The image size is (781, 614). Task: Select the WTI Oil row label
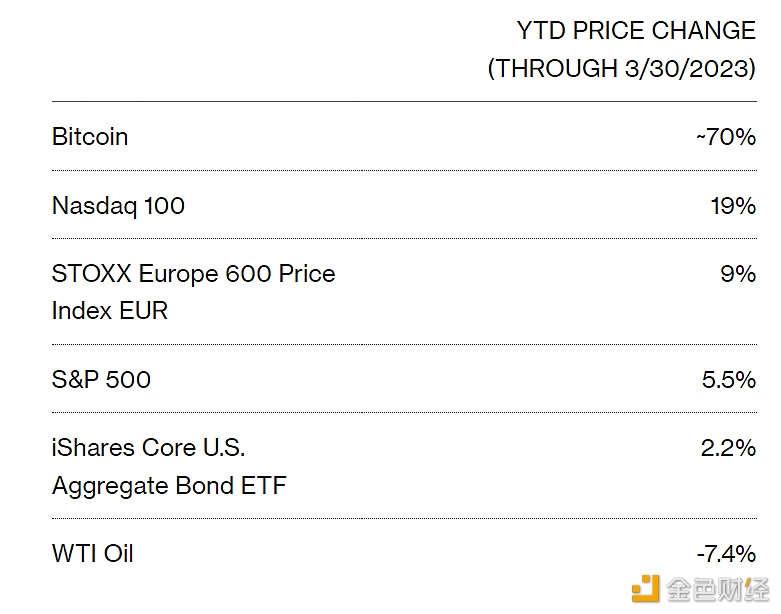[93, 554]
